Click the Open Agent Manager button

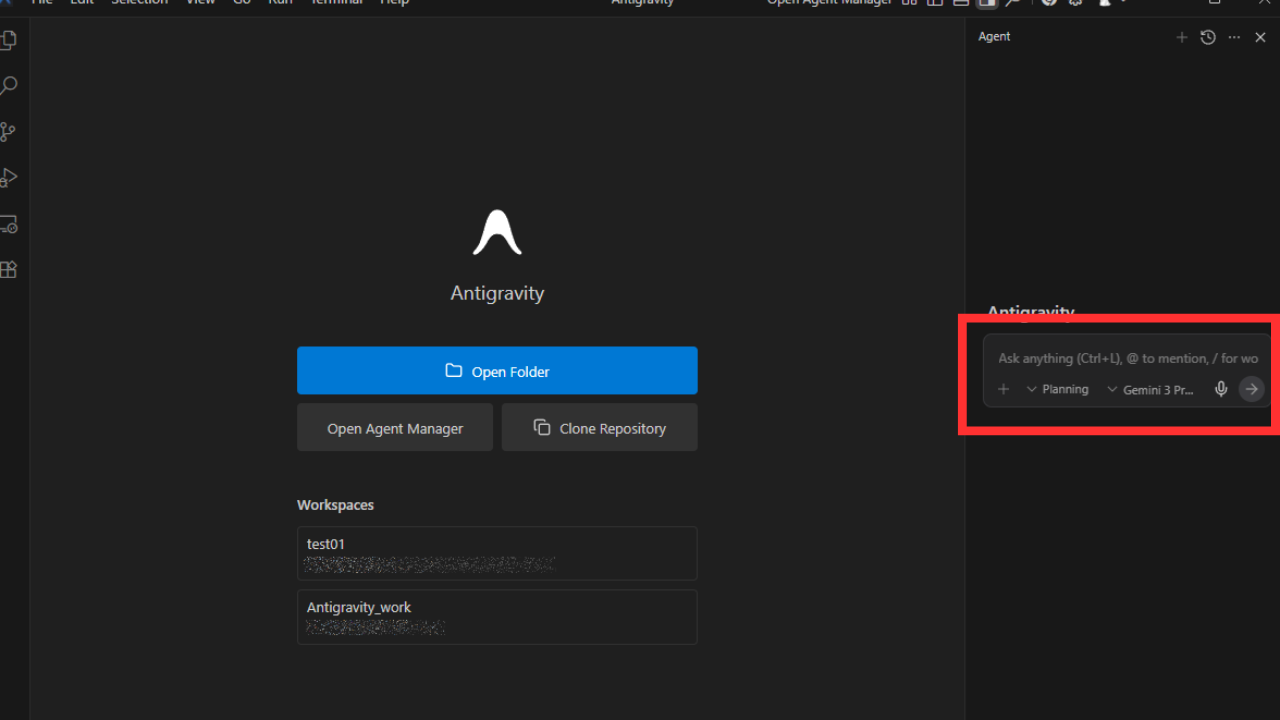pyautogui.click(x=395, y=428)
